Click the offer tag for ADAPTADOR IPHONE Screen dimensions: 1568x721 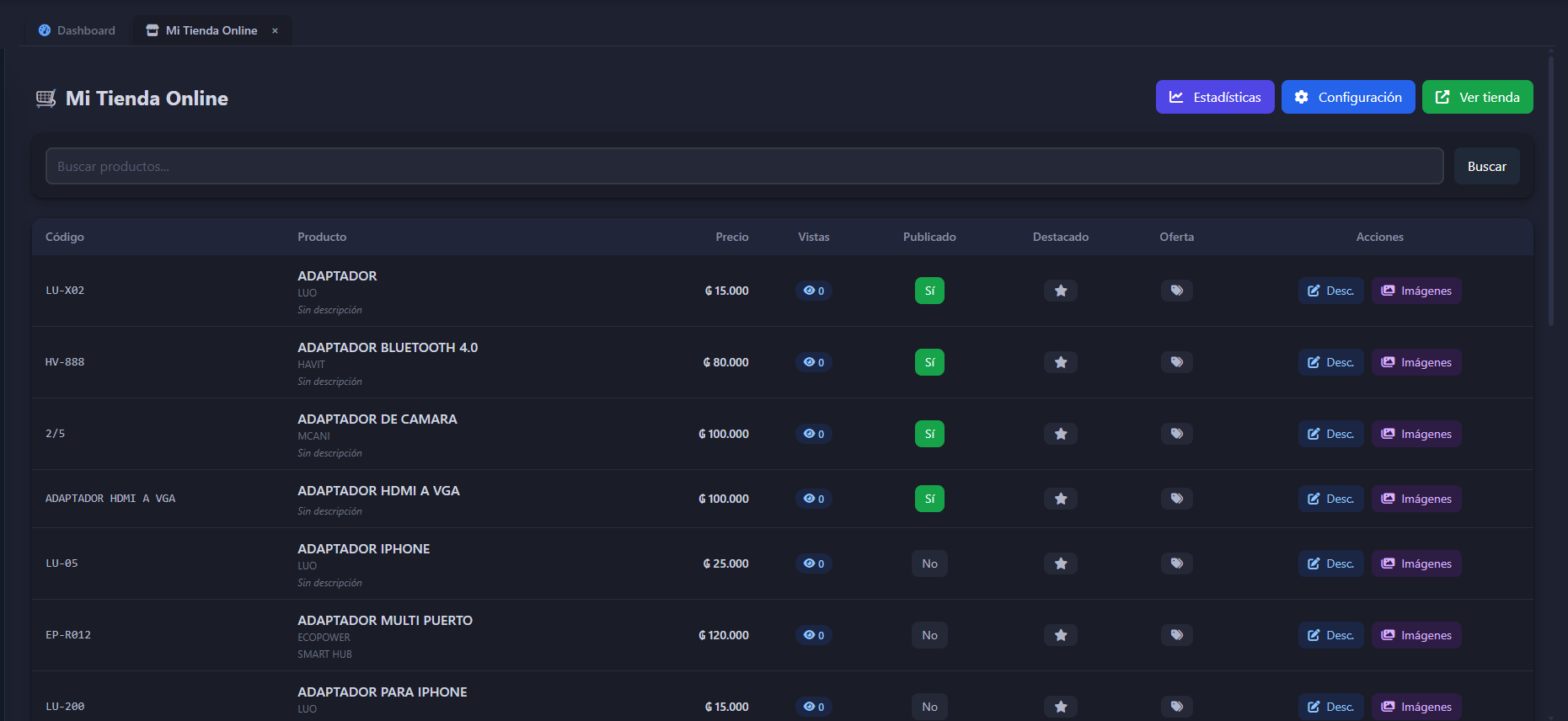coord(1177,563)
